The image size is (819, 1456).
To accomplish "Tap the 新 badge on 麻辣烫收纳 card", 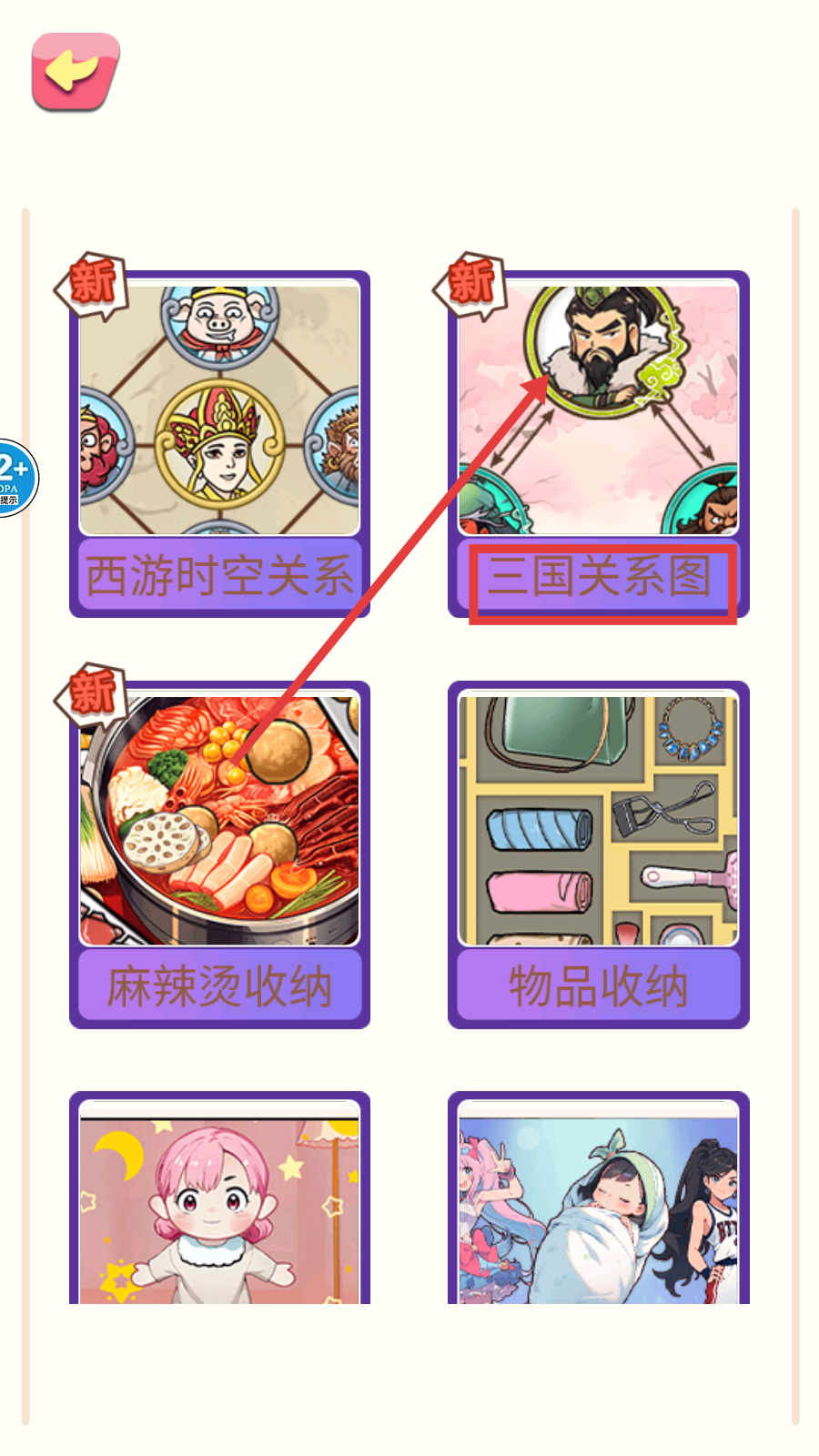I will pyautogui.click(x=93, y=693).
